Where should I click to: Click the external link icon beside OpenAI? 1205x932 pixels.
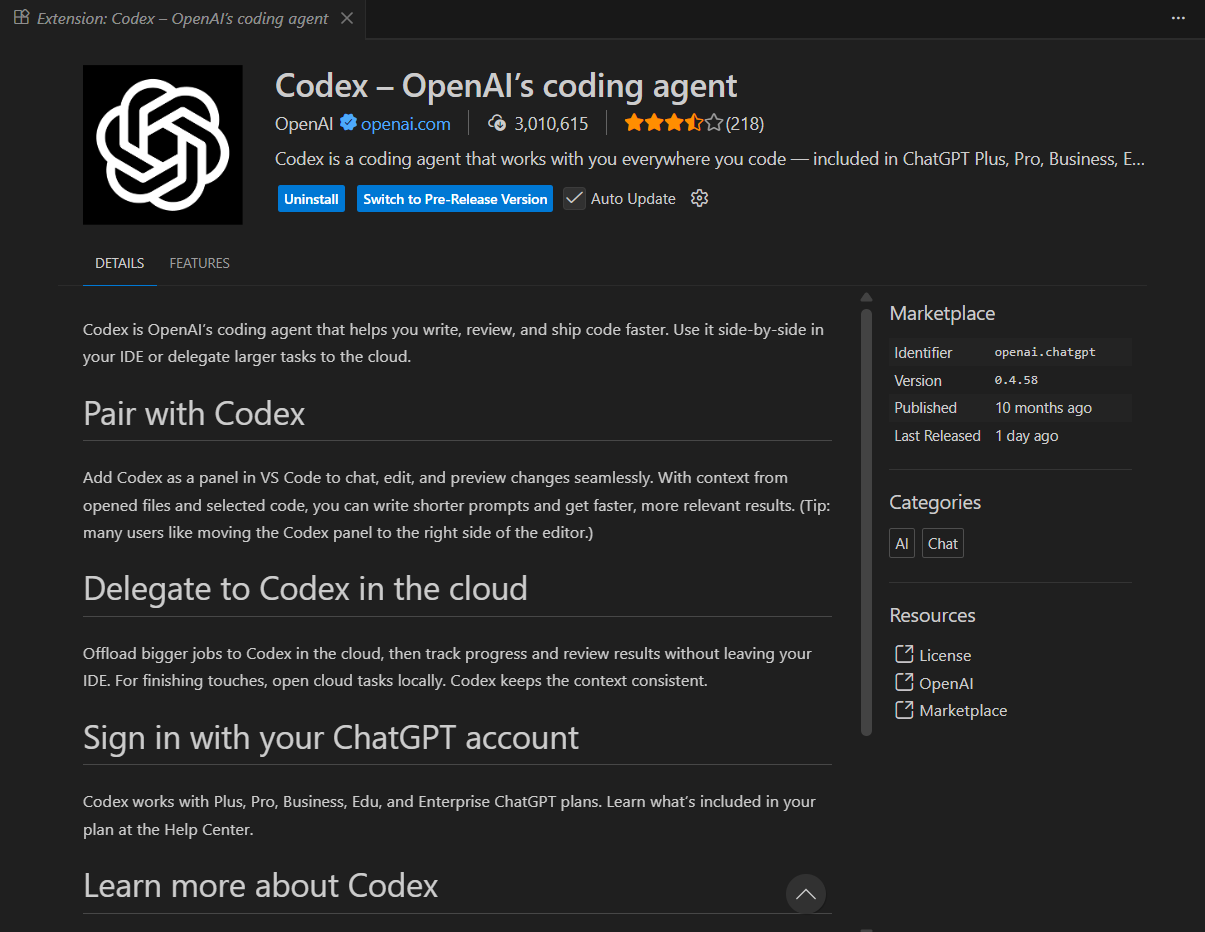coord(904,682)
